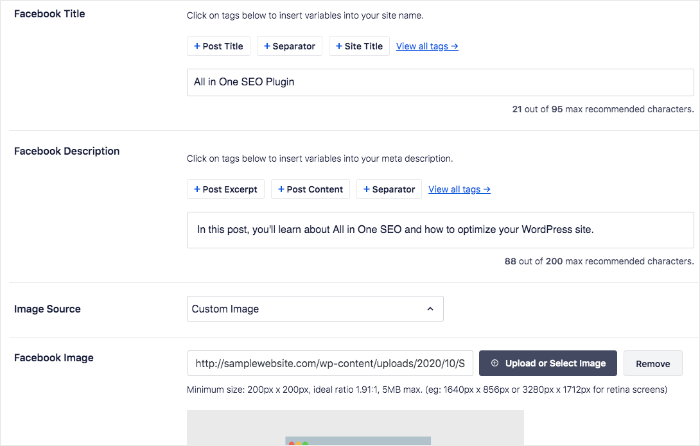Click the plus icon beside Post Excerpt
The image size is (700, 446).
(x=197, y=189)
